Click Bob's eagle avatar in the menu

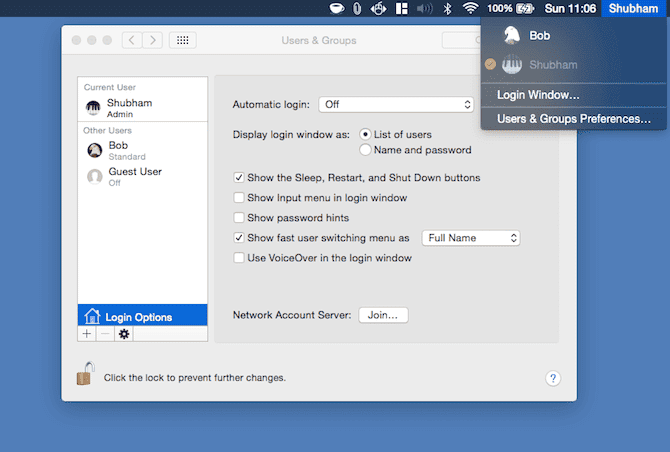click(x=511, y=35)
